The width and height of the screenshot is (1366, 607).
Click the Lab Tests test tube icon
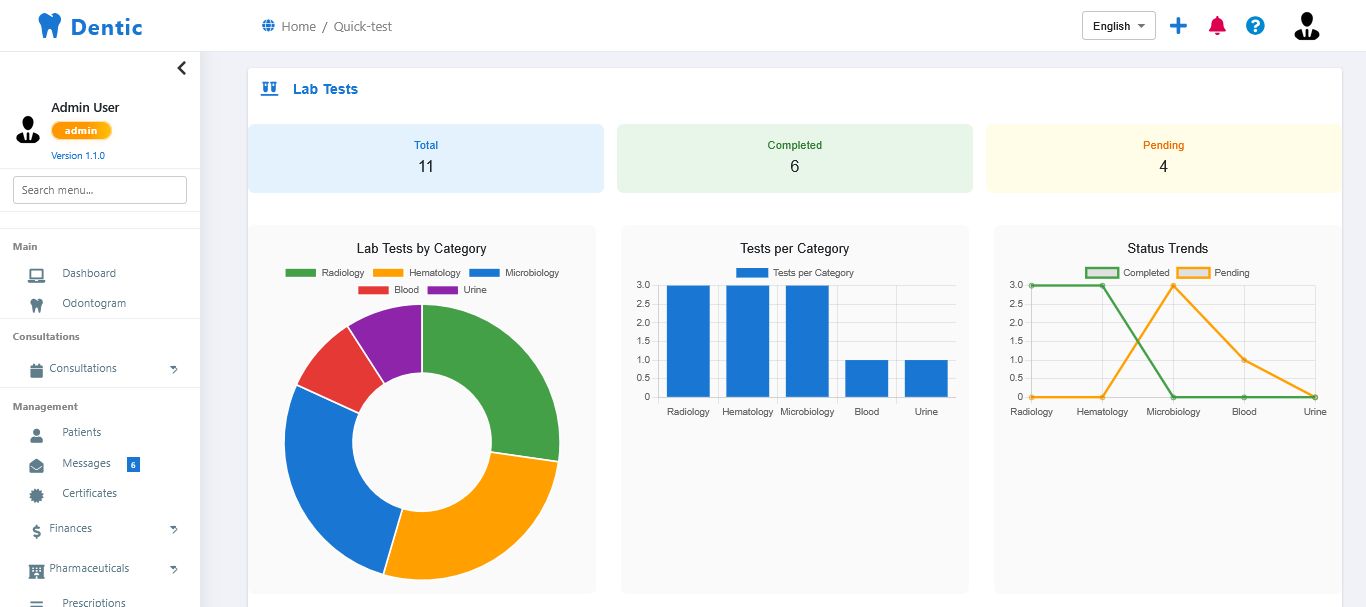coord(269,89)
